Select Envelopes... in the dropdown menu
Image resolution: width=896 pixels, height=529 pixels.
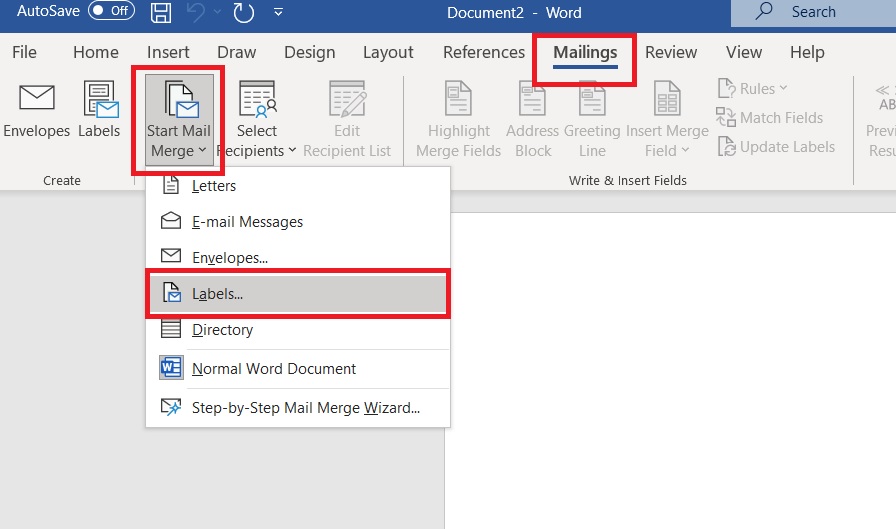298,257
